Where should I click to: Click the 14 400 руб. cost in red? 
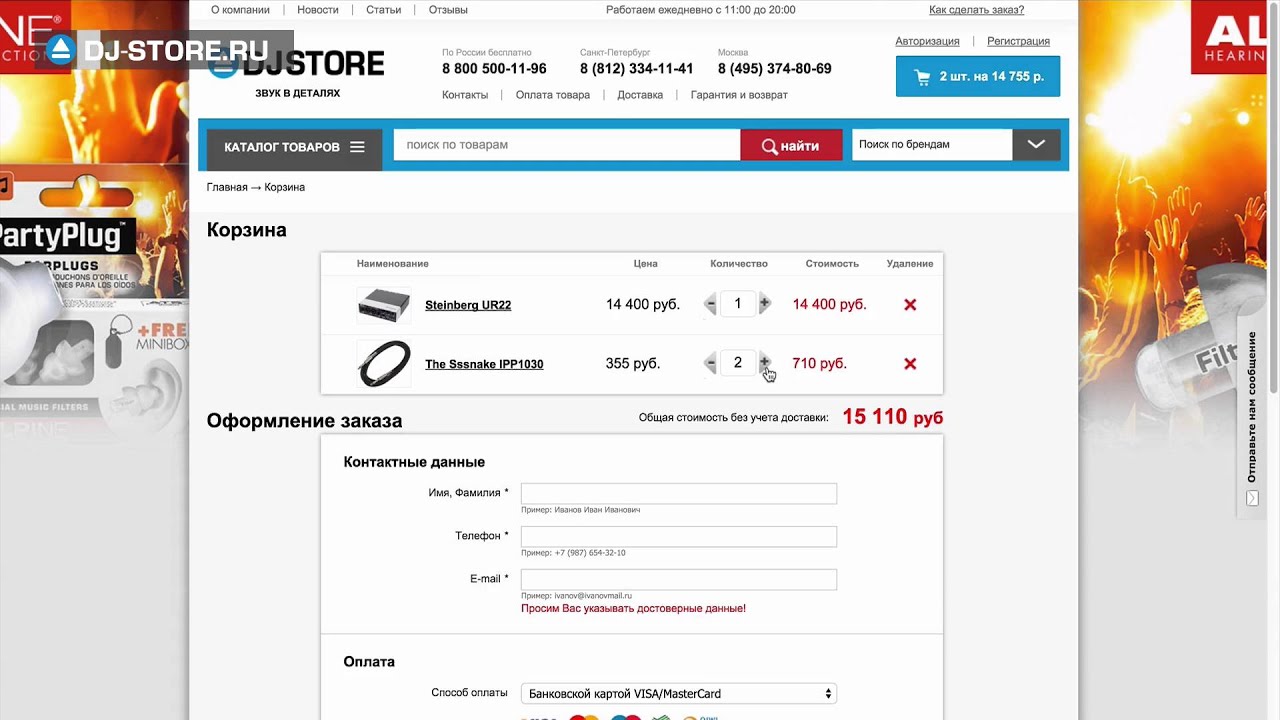pyautogui.click(x=829, y=304)
